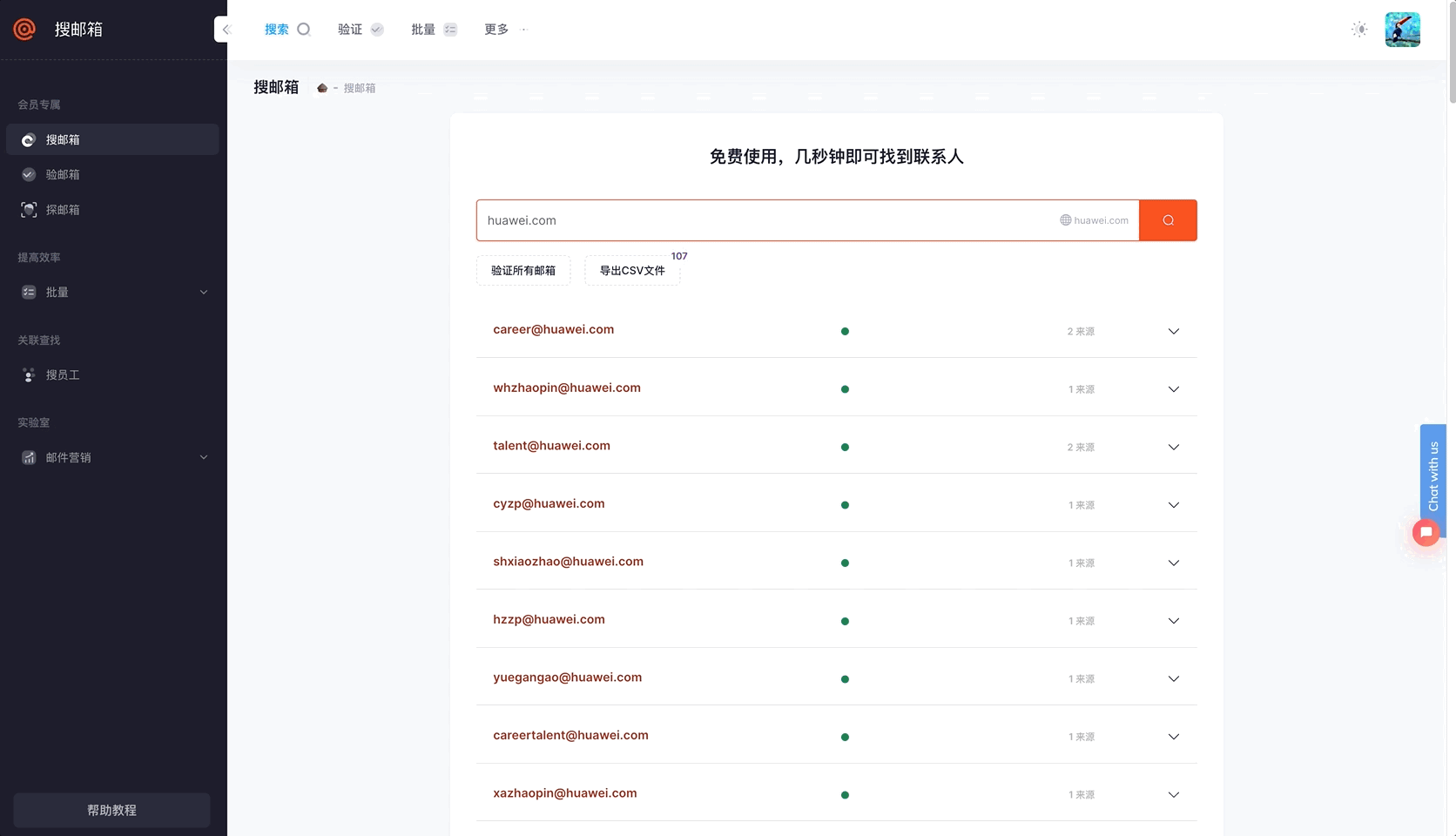This screenshot has width=1456, height=836.
Task: Collapse the sidebar with the arrow button
Action: pos(225,29)
